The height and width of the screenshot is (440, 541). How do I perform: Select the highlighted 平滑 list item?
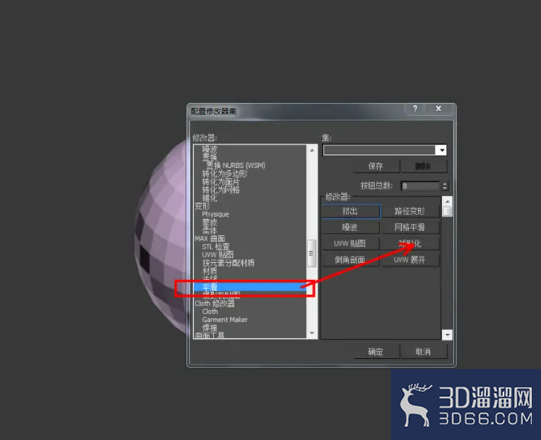[250, 287]
